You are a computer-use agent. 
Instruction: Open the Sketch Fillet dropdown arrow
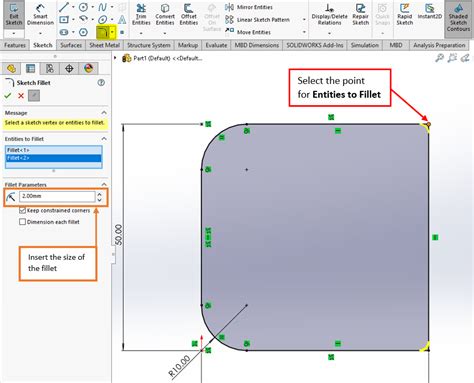[x=112, y=32]
